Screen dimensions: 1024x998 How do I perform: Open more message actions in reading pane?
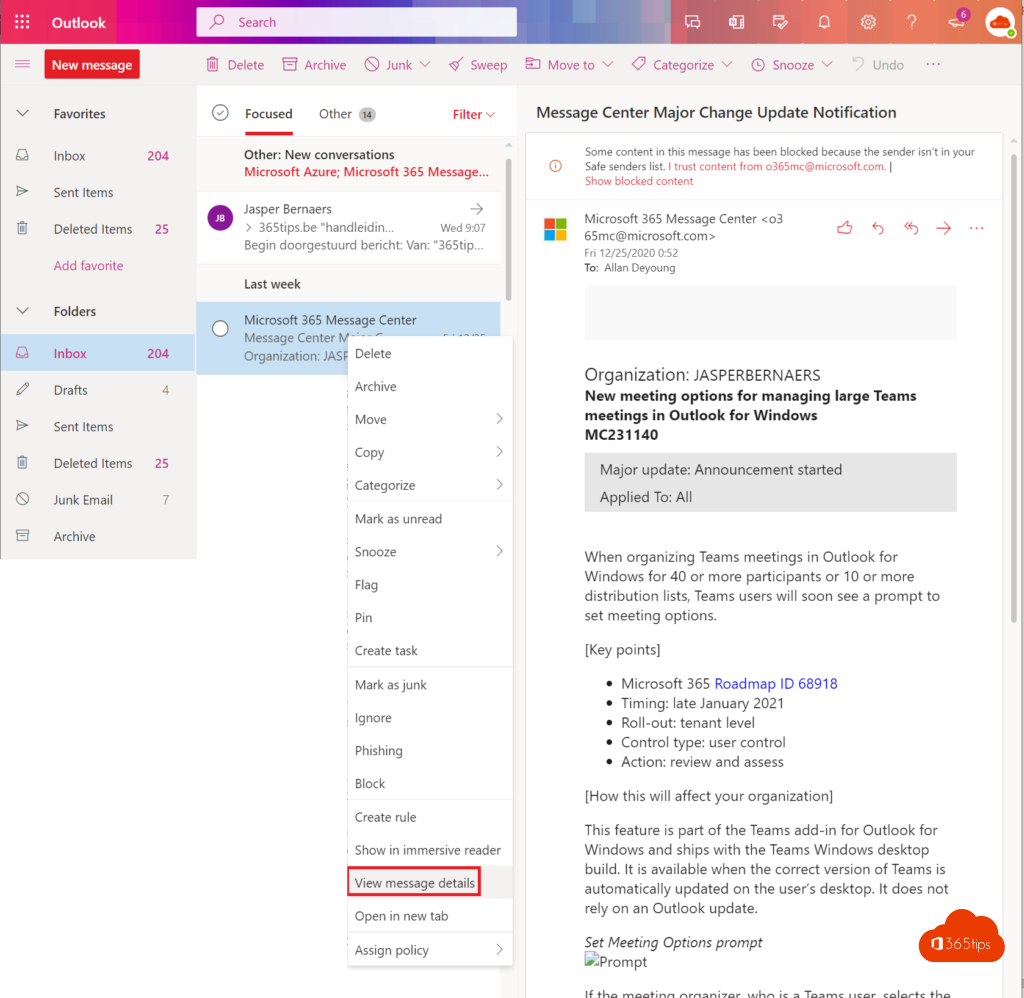(976, 228)
